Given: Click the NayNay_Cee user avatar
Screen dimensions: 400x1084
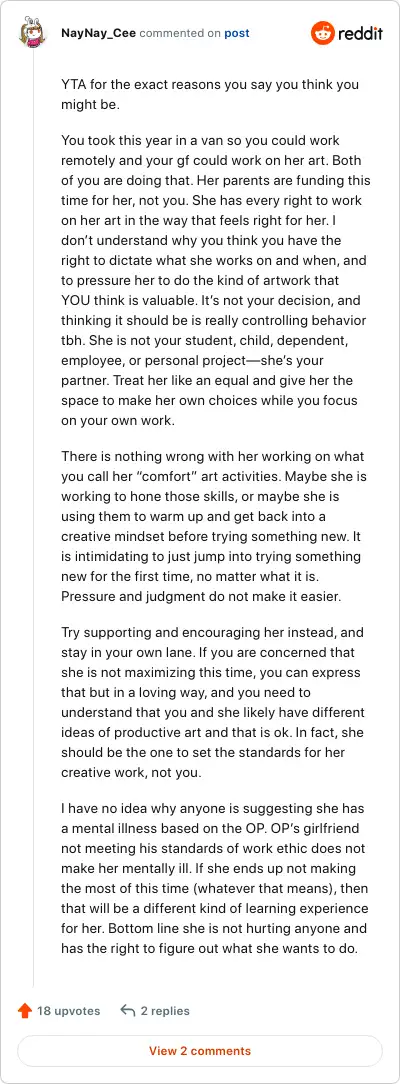Looking at the screenshot, I should coord(32,33).
